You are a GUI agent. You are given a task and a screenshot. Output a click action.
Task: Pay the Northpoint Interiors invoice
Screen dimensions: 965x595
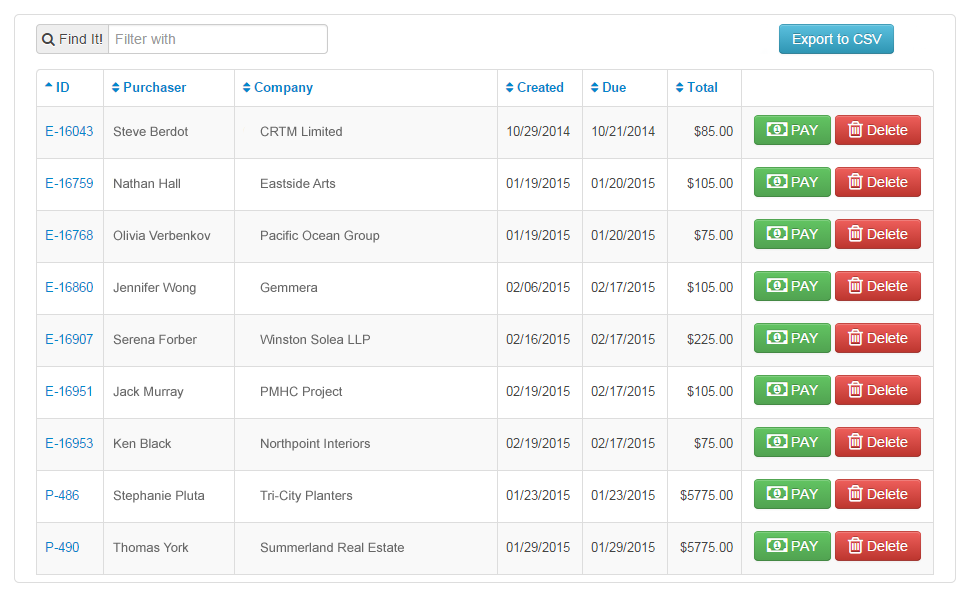click(792, 442)
